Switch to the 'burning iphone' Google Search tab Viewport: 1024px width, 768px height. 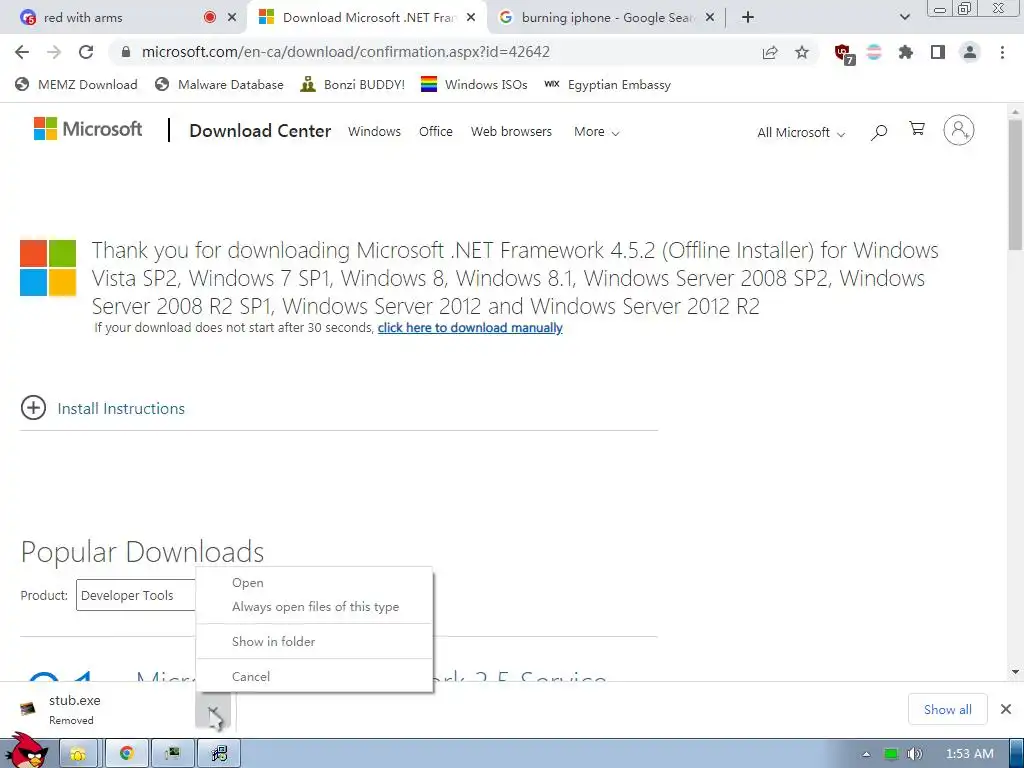(x=605, y=18)
